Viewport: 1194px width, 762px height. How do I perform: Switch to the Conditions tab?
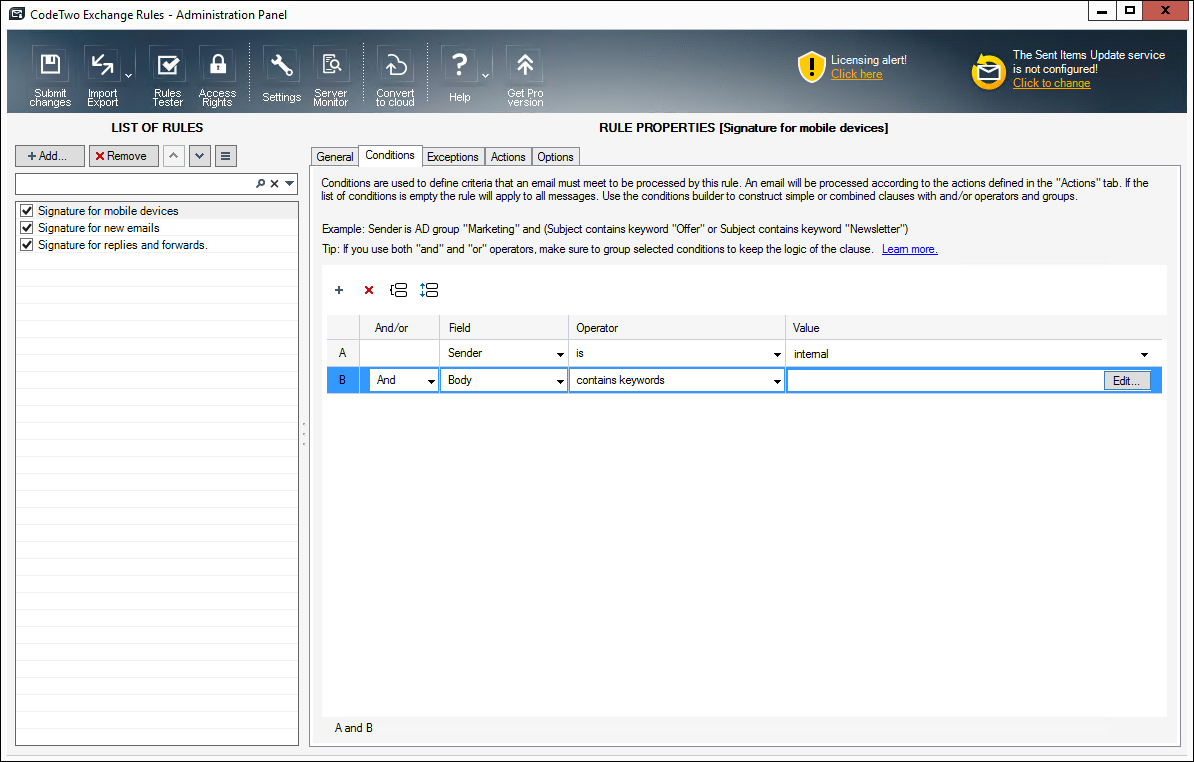point(390,155)
